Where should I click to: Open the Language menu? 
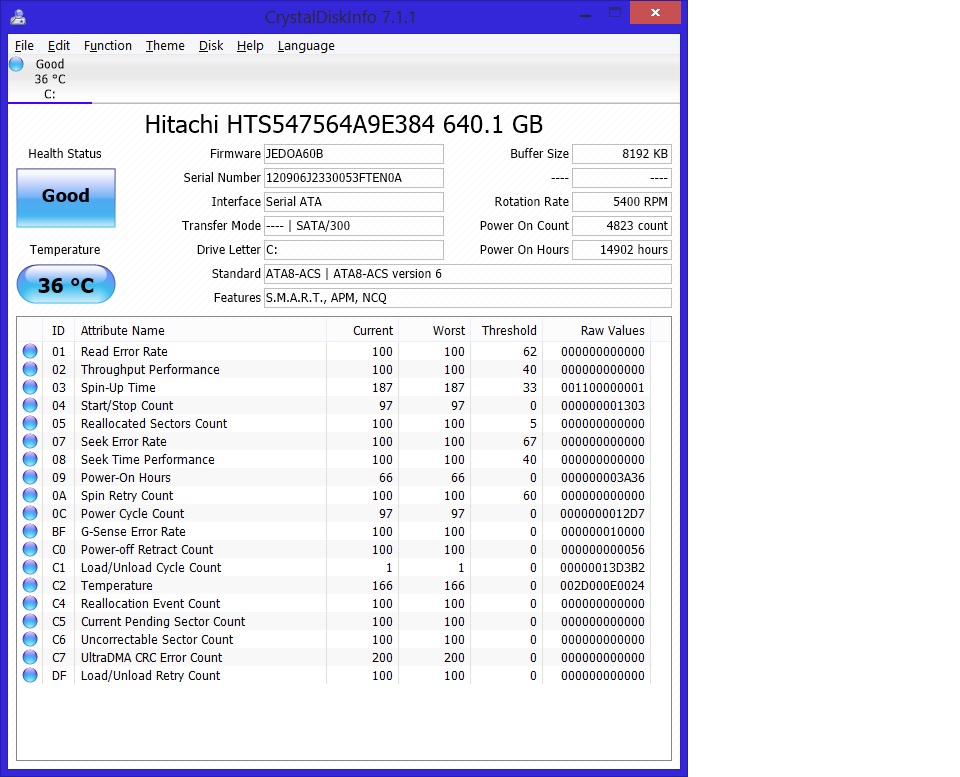(x=306, y=46)
